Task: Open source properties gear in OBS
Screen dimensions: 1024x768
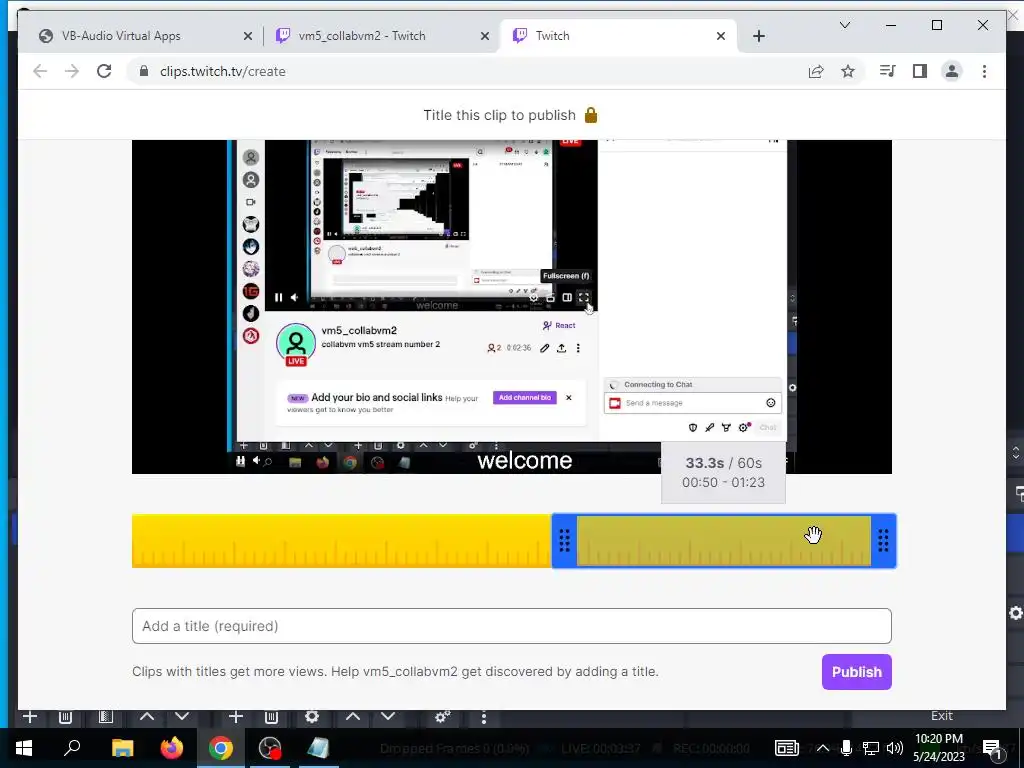Action: (312, 716)
